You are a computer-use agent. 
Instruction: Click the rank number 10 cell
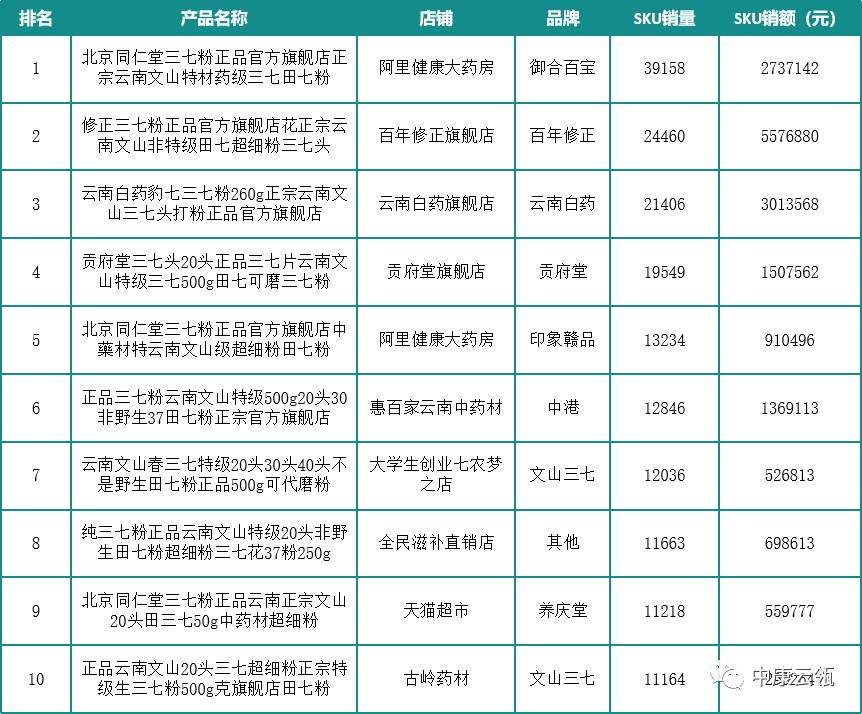36,679
